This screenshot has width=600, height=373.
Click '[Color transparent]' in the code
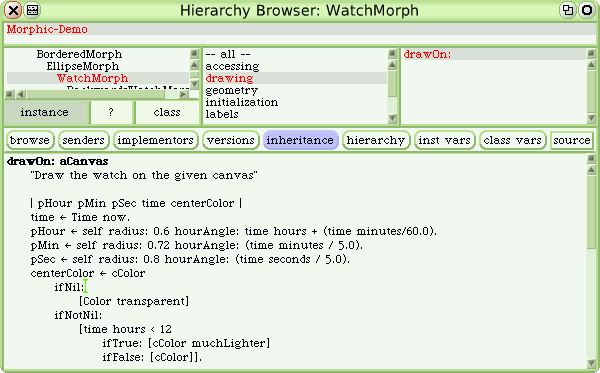tap(134, 301)
